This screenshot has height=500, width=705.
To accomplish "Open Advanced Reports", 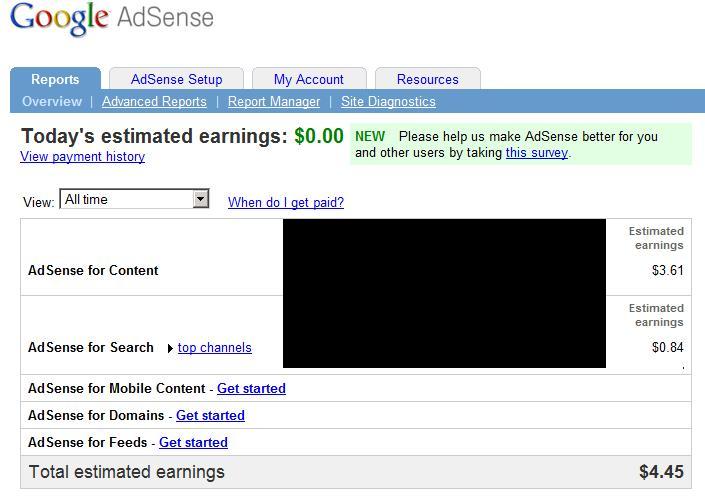I will pos(154,102).
